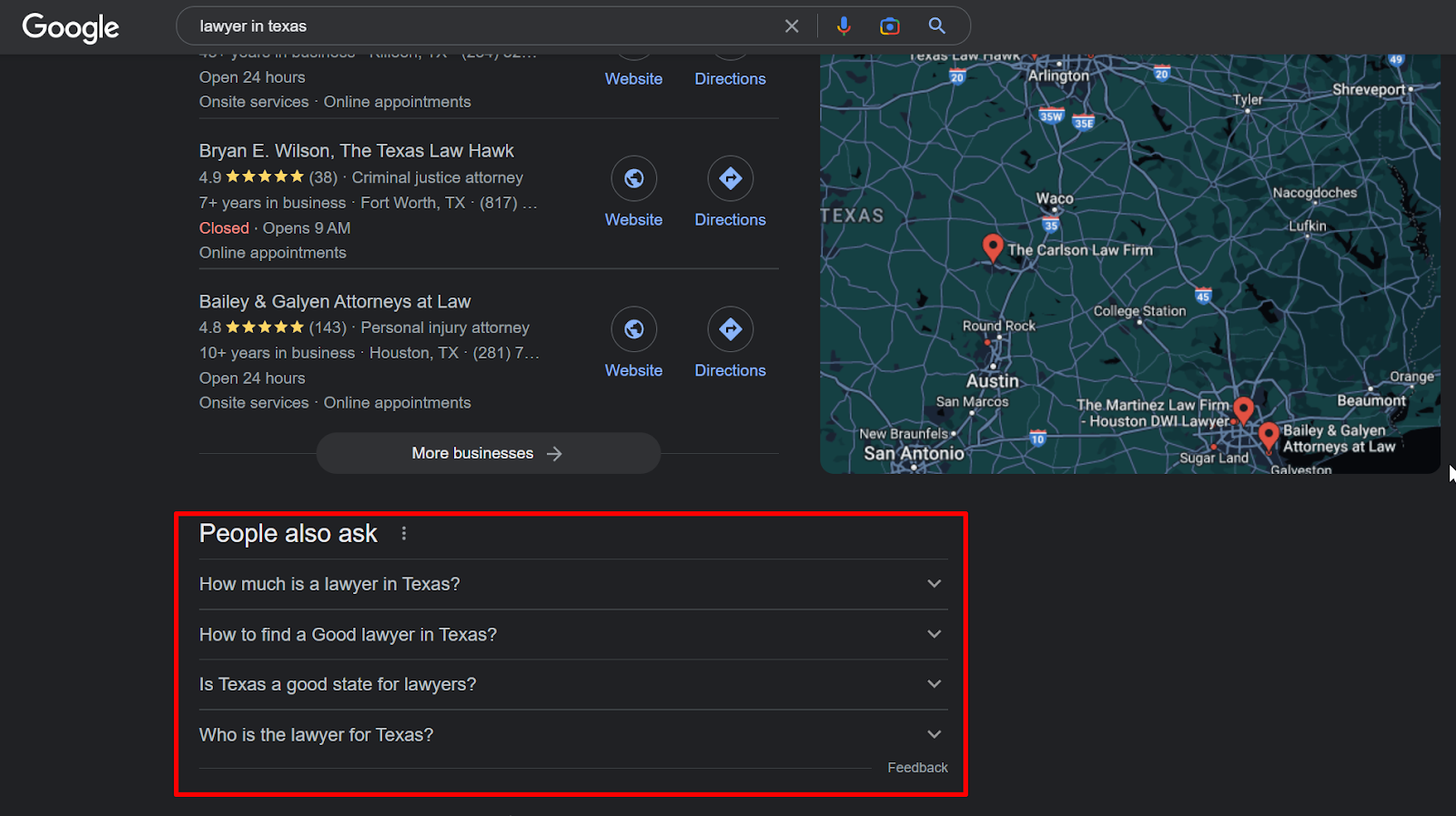The image size is (1456, 816).
Task: Click 'The Carlson Law Firm' label on map
Action: click(x=1080, y=250)
